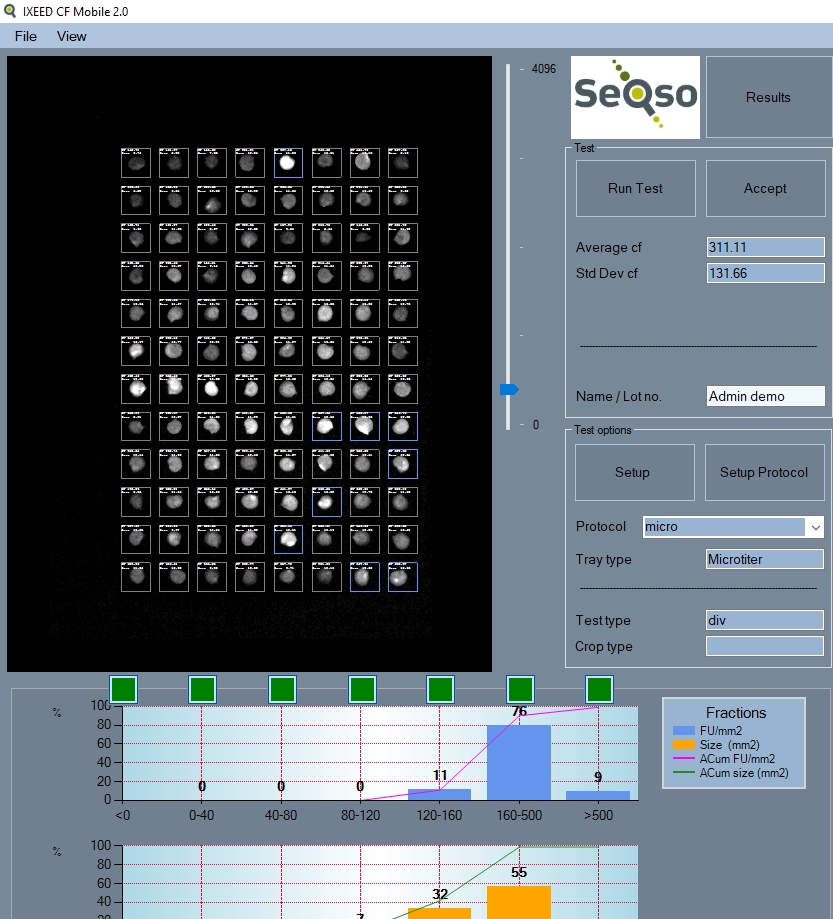Open the File menu
Image resolution: width=833 pixels, height=919 pixels.
coord(24,36)
